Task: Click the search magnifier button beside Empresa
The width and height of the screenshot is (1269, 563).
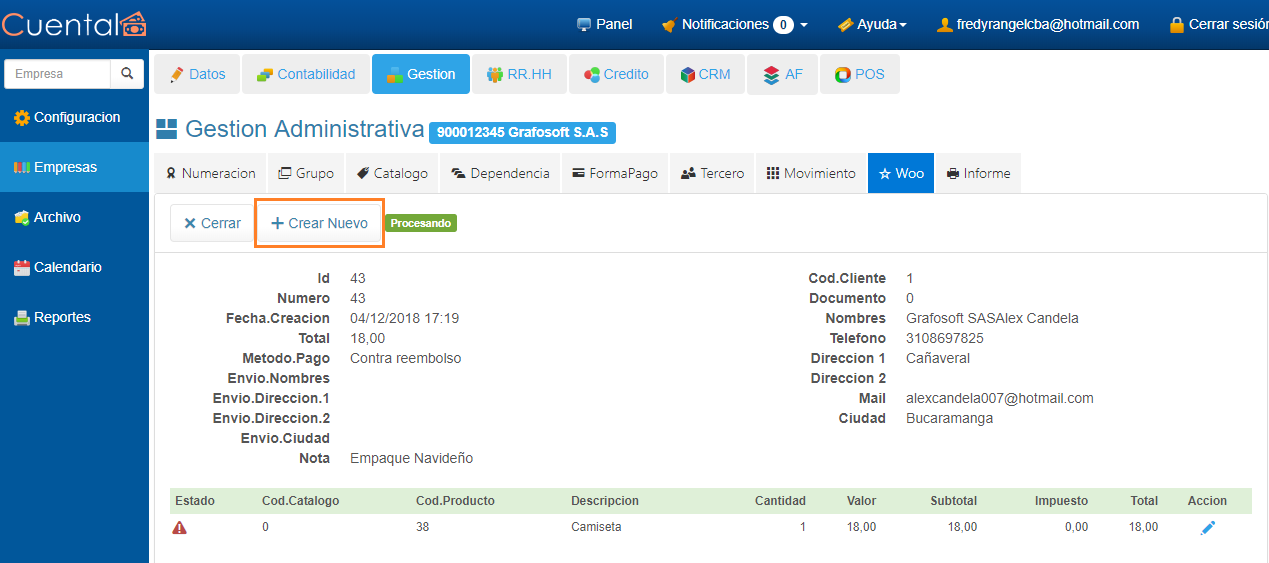Action: tap(127, 74)
